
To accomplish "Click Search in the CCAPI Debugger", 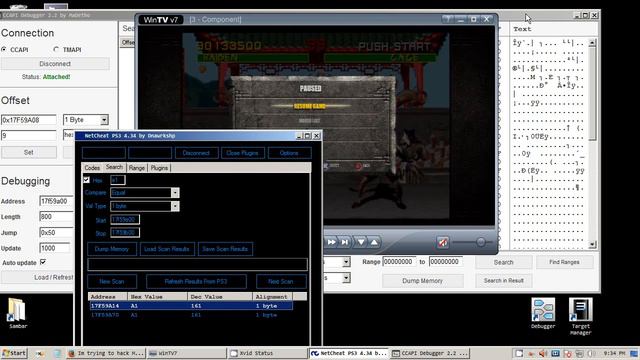I will tap(504, 262).
